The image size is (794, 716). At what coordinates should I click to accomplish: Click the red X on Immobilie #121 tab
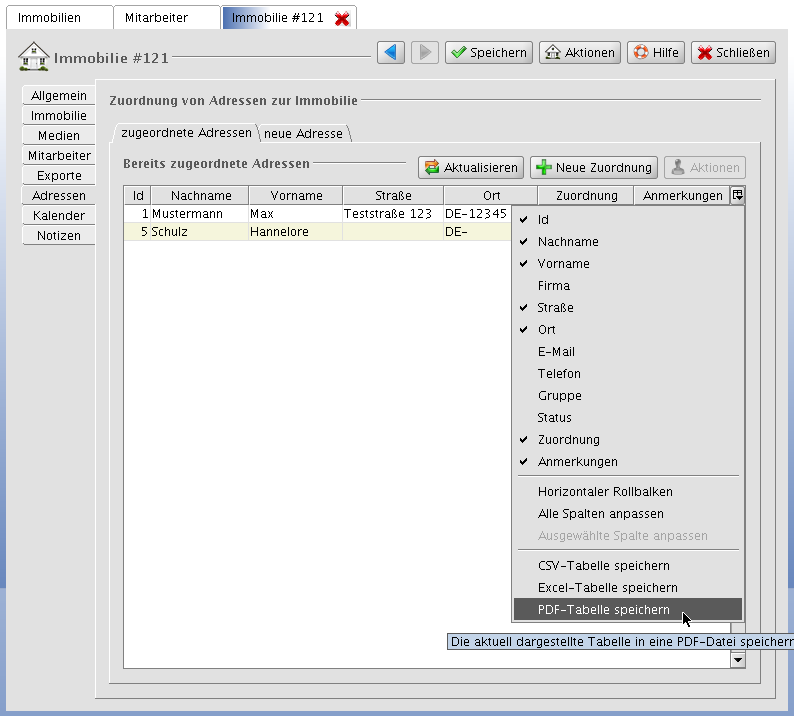(342, 18)
